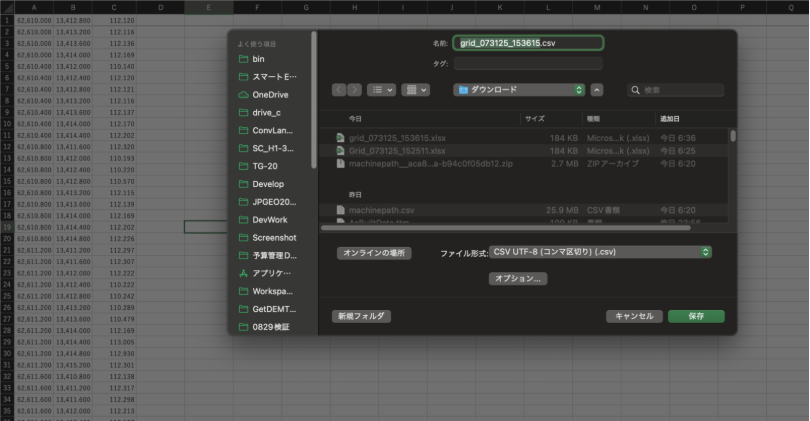Collapse the dialog with the chevron button
Screen dimensions: 810x421
[597, 90]
